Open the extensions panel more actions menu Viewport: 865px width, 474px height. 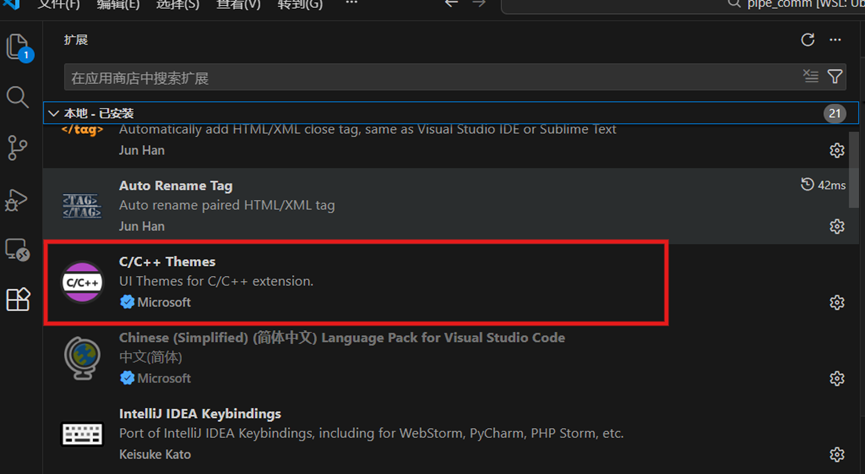[x=835, y=40]
